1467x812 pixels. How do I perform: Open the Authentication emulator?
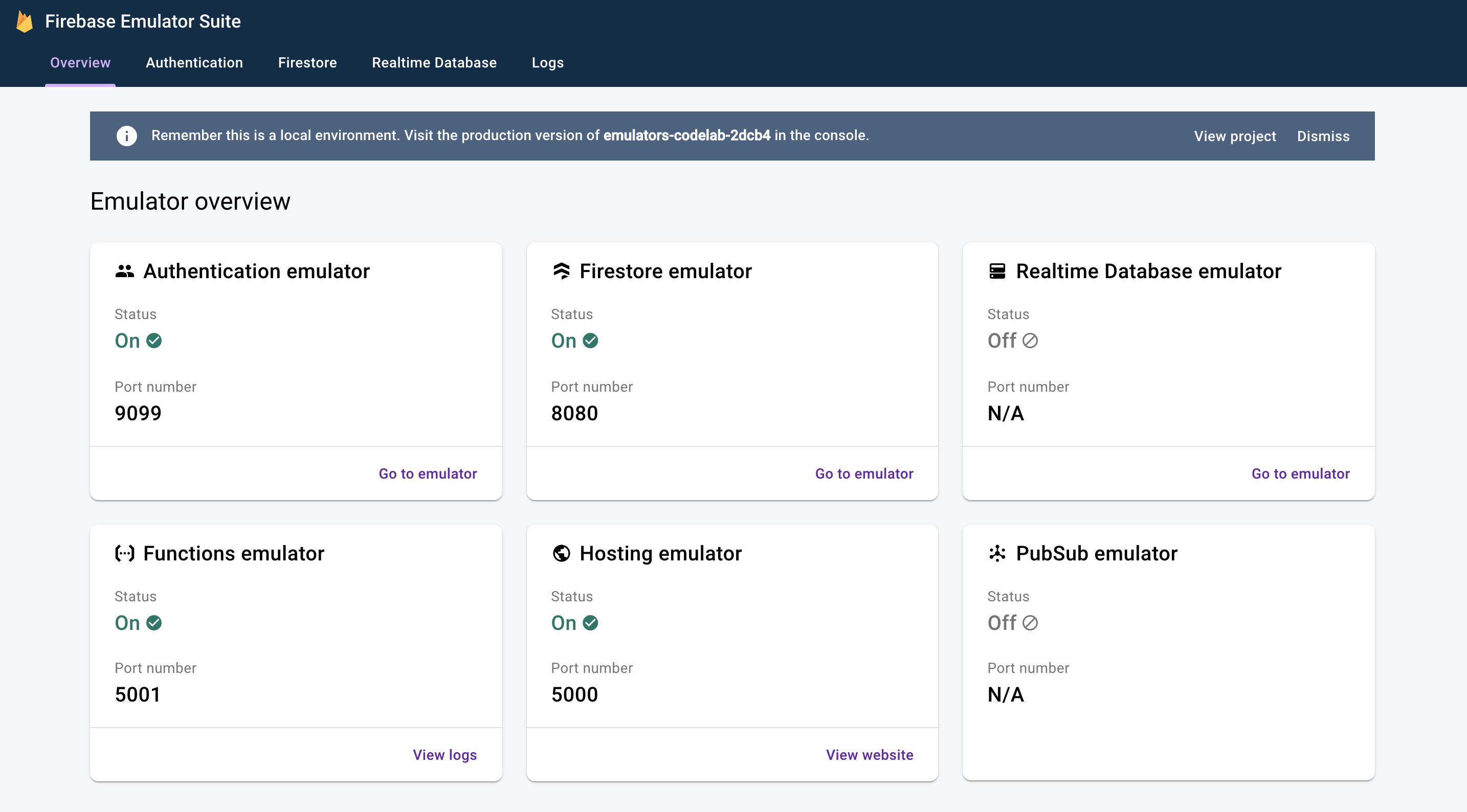pyautogui.click(x=427, y=473)
